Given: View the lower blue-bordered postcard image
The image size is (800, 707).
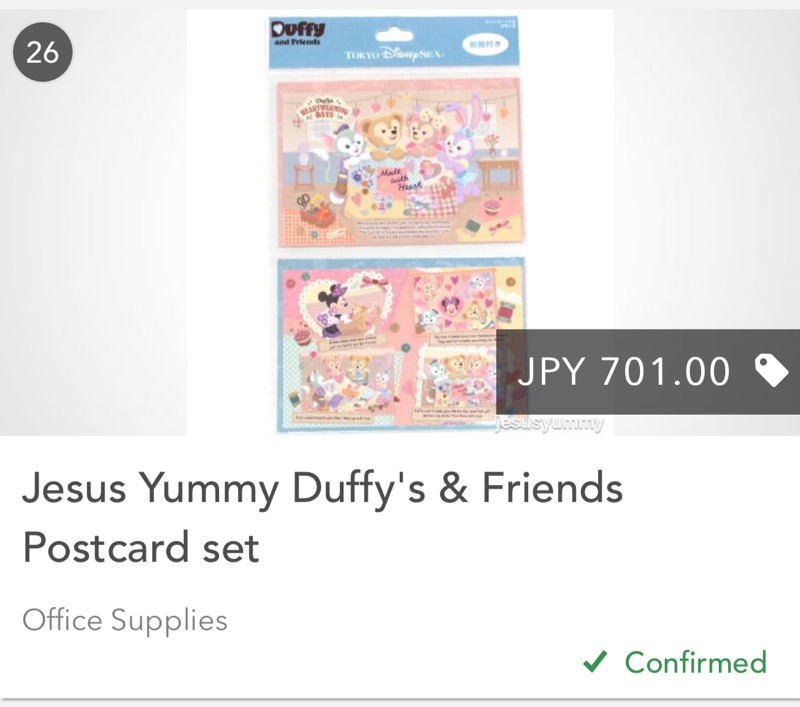Looking at the screenshot, I should [x=401, y=345].
